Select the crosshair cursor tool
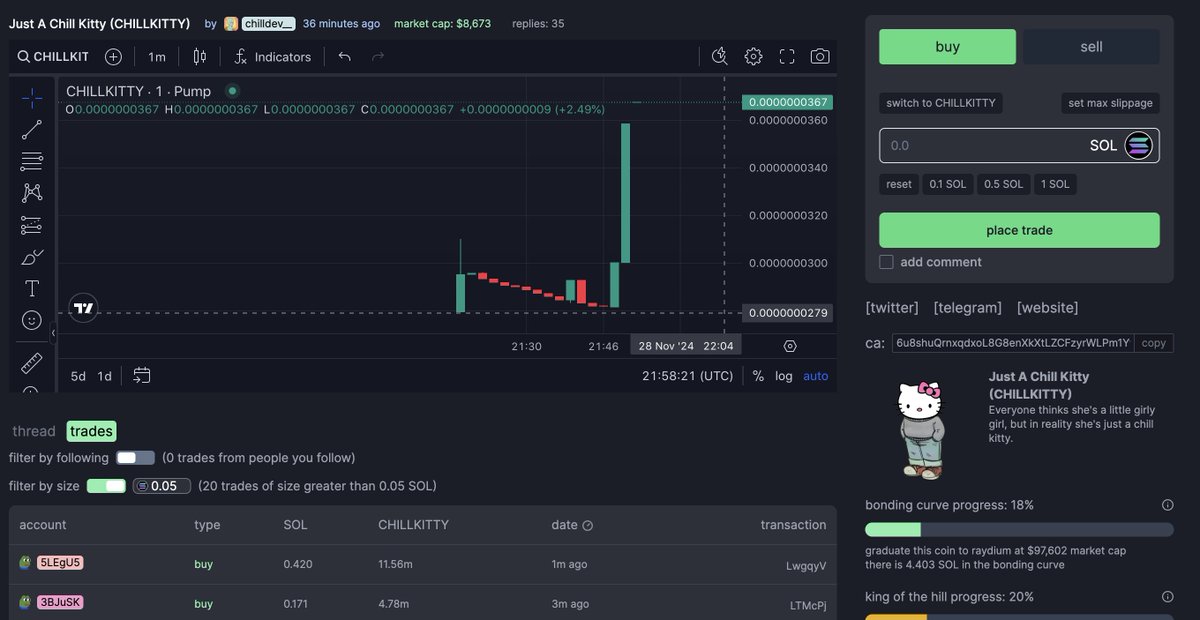The height and width of the screenshot is (620, 1200). [32, 97]
